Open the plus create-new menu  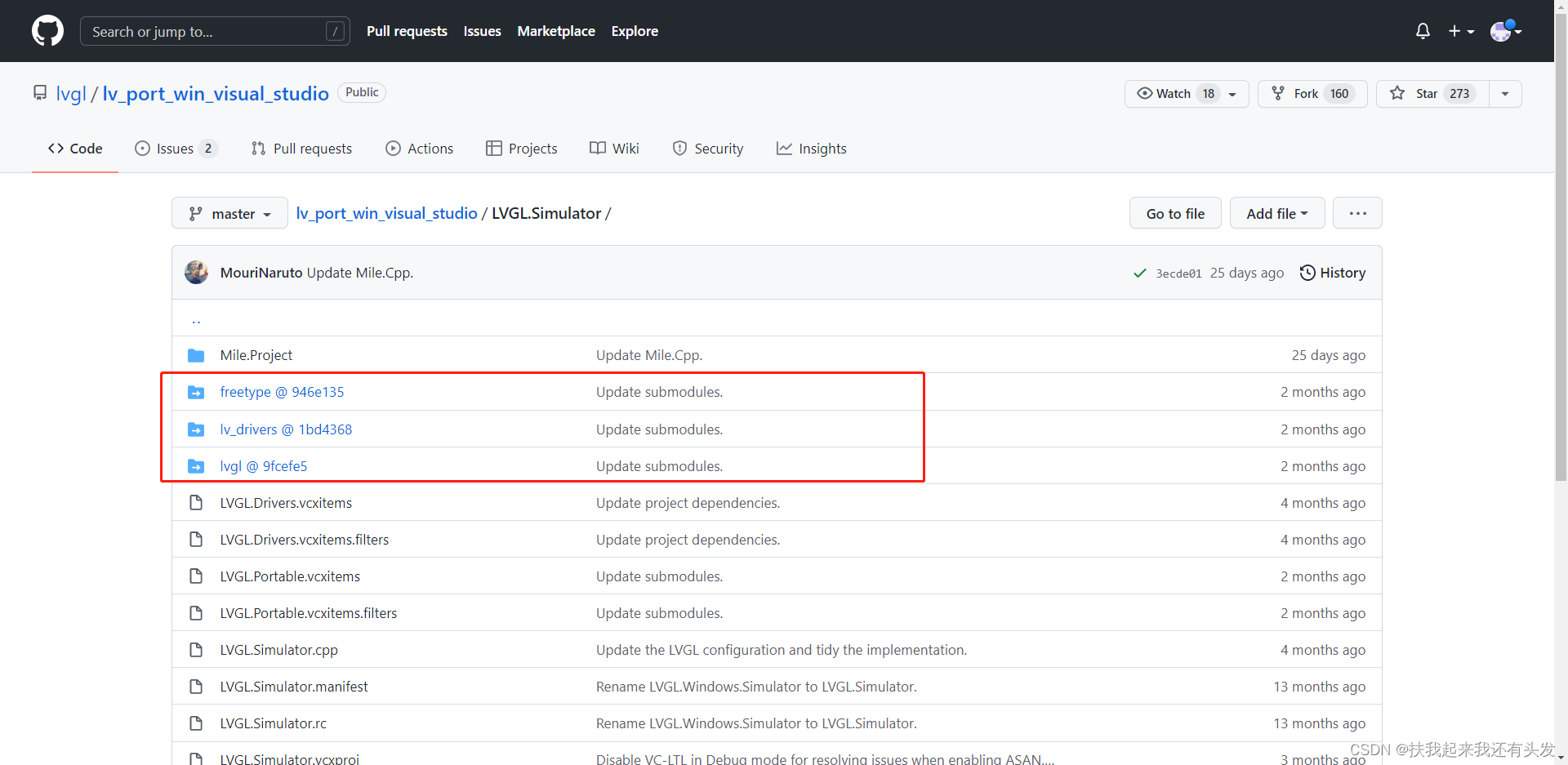[x=1461, y=31]
